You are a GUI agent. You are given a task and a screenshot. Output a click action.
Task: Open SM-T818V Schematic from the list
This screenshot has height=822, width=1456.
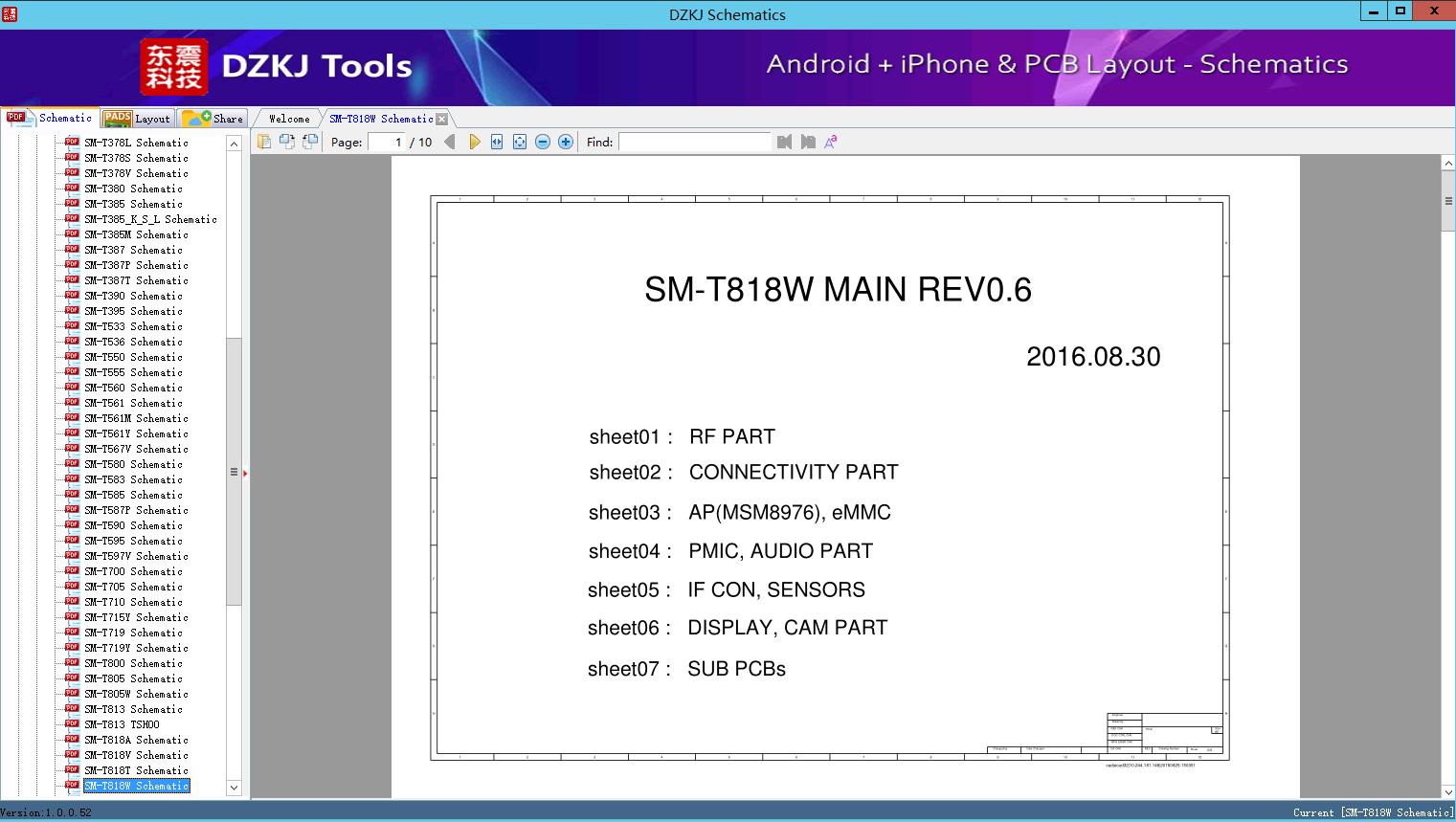pyautogui.click(x=136, y=755)
